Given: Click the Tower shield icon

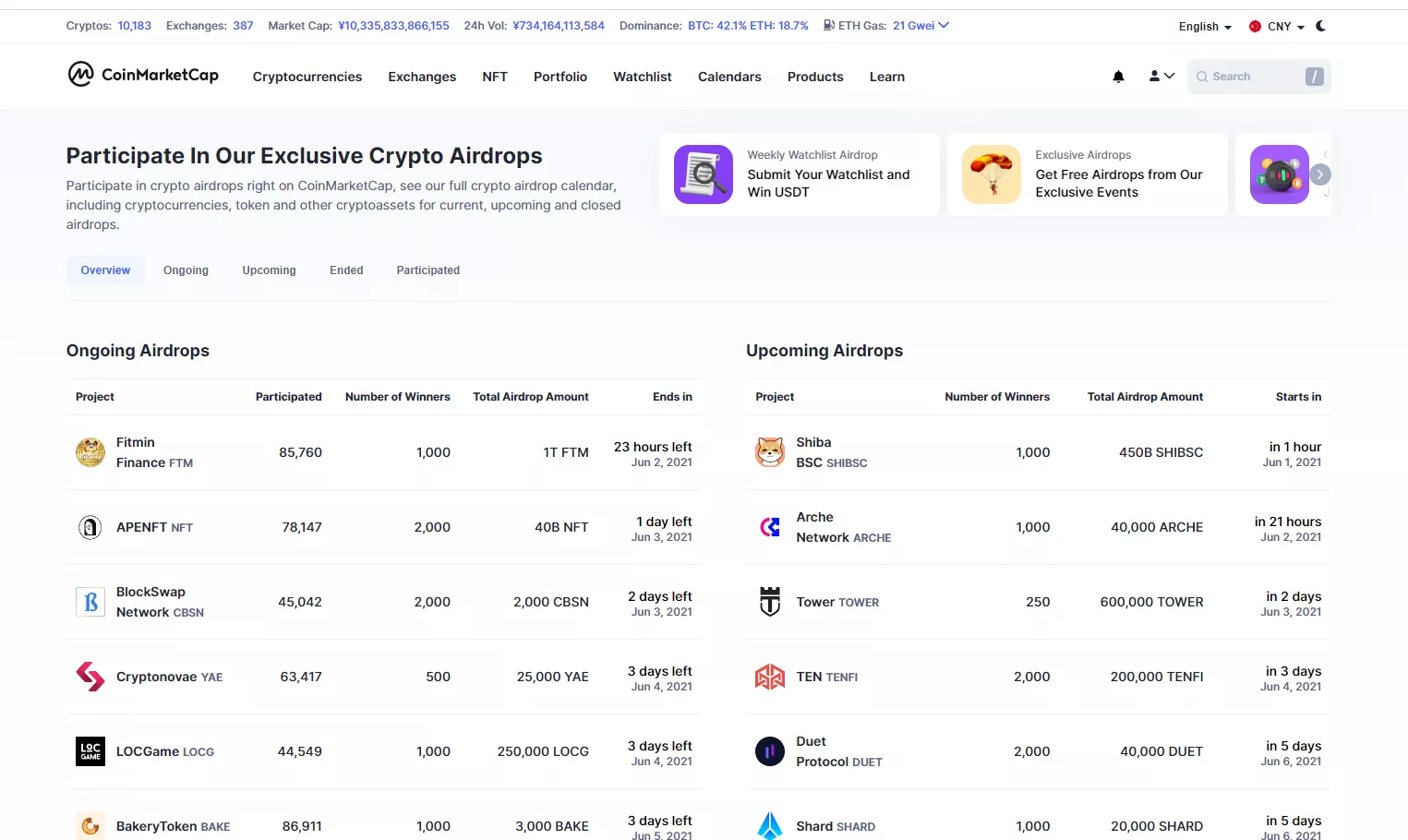Looking at the screenshot, I should click(770, 602).
